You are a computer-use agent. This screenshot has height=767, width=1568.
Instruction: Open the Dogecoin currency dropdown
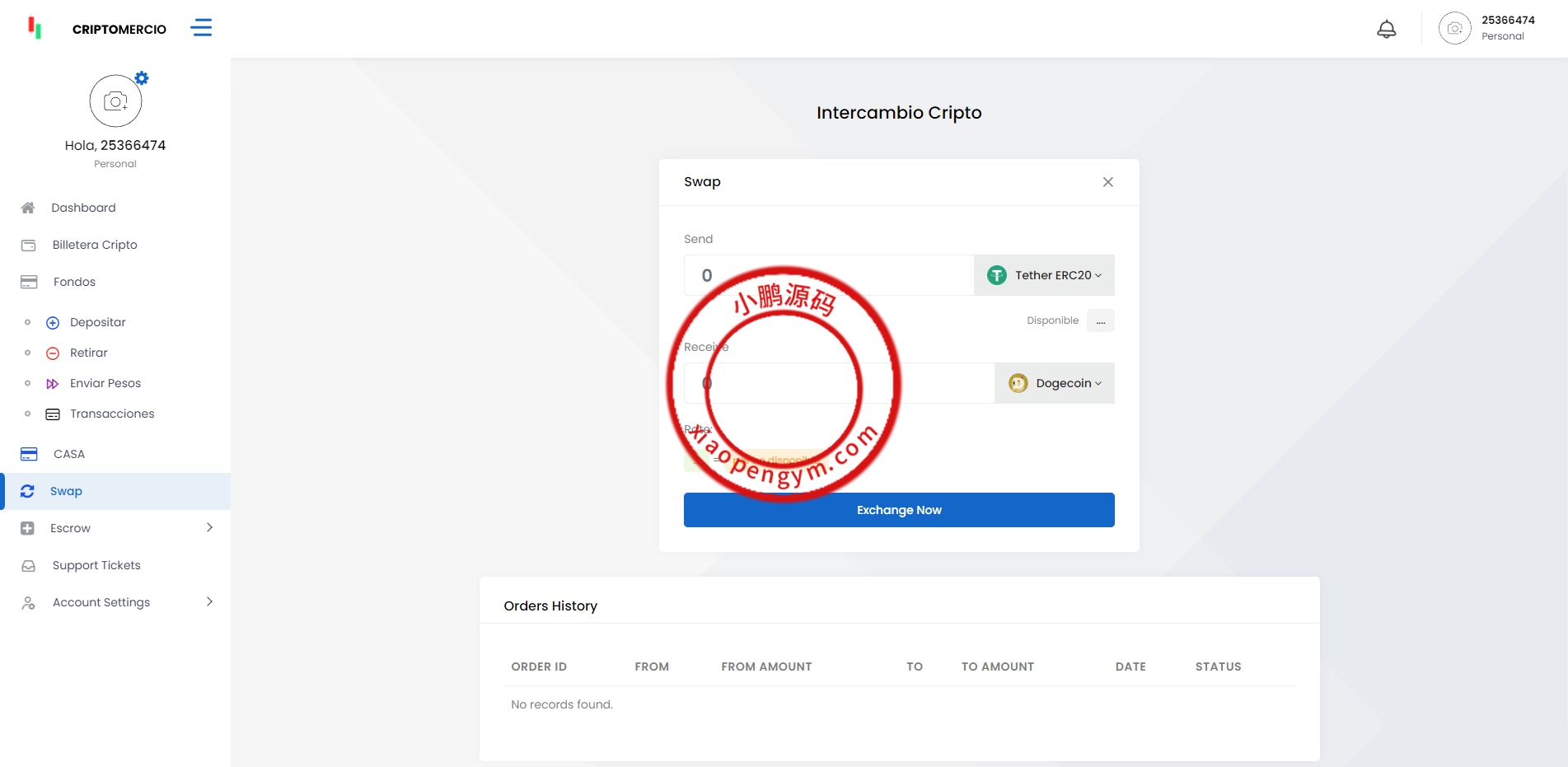coord(1055,383)
